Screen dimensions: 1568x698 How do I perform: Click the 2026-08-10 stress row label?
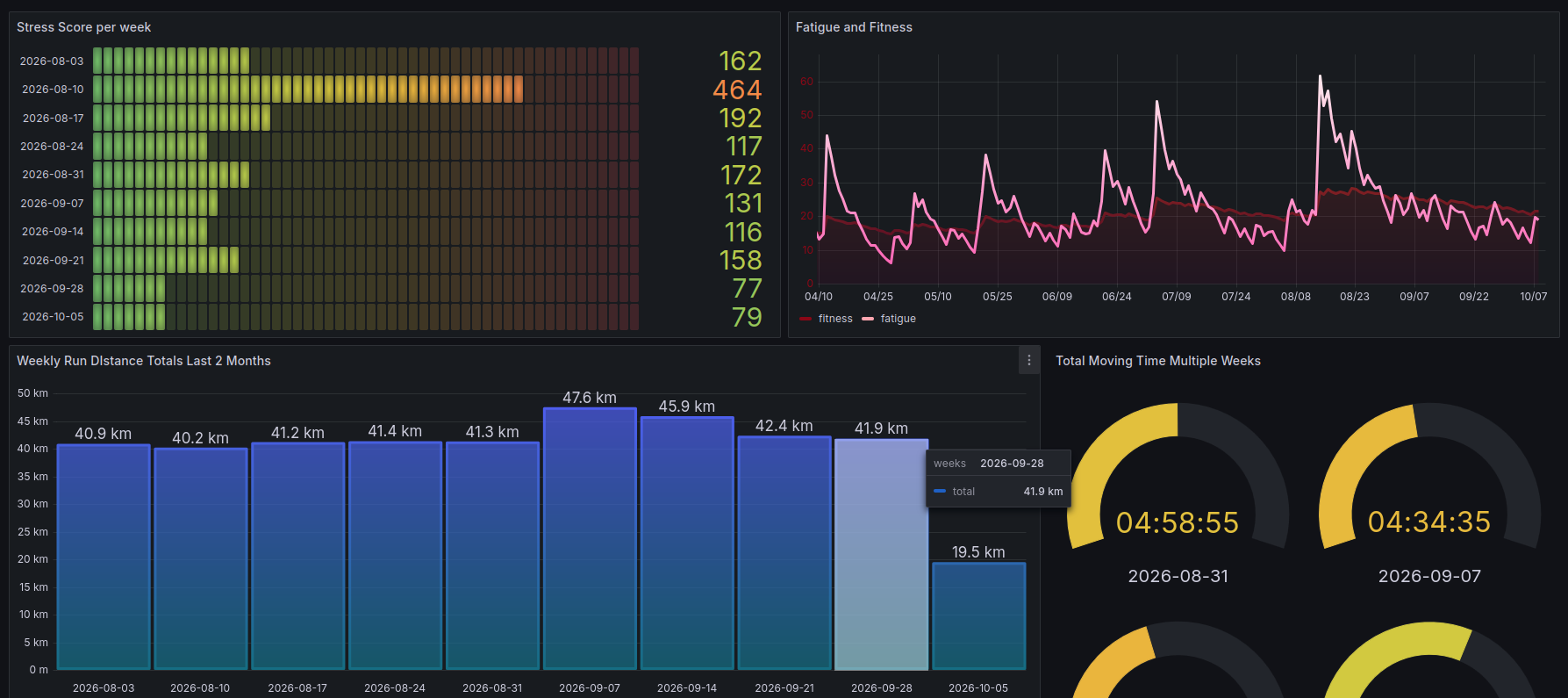[53, 90]
